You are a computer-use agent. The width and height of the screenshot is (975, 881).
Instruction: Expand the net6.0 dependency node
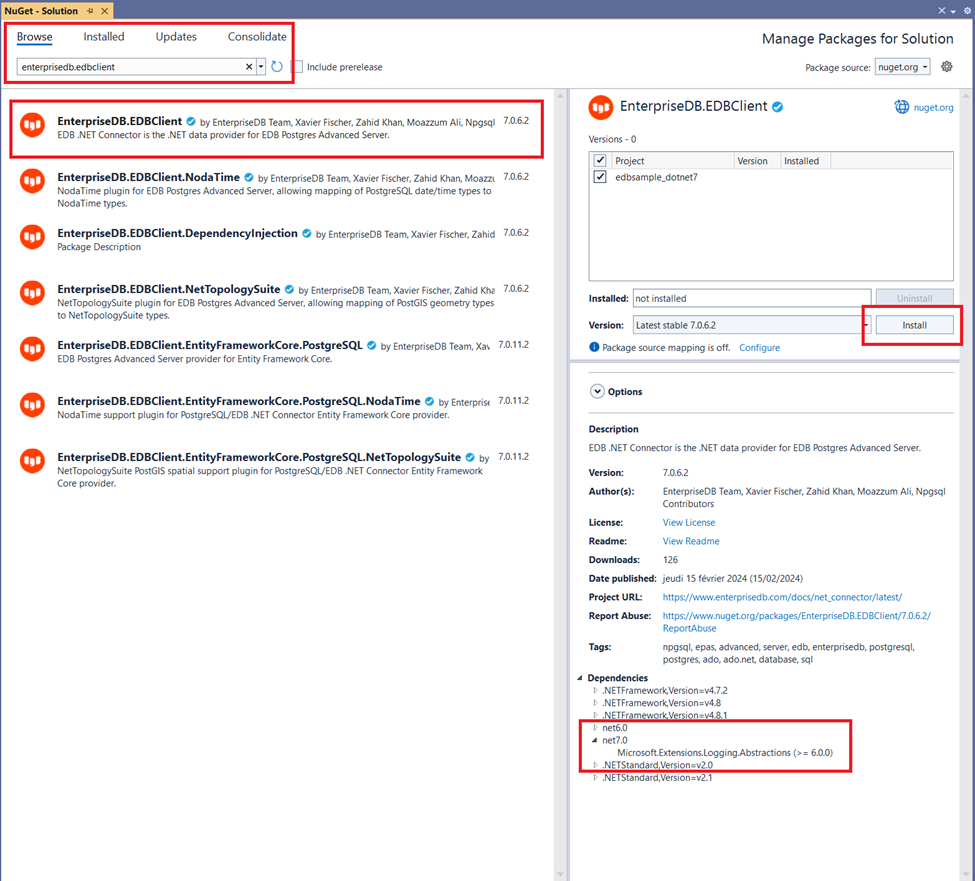pos(595,728)
